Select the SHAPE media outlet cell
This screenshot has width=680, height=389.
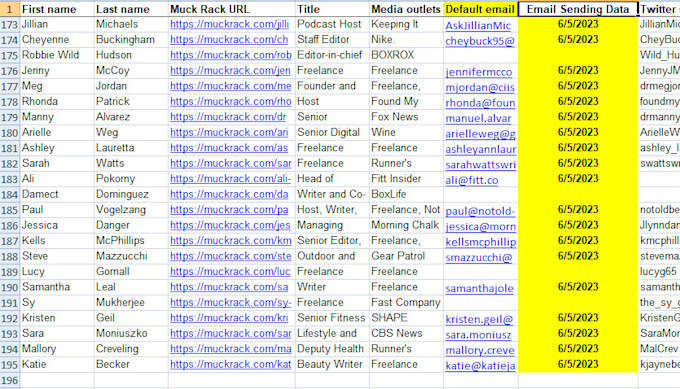coord(406,318)
